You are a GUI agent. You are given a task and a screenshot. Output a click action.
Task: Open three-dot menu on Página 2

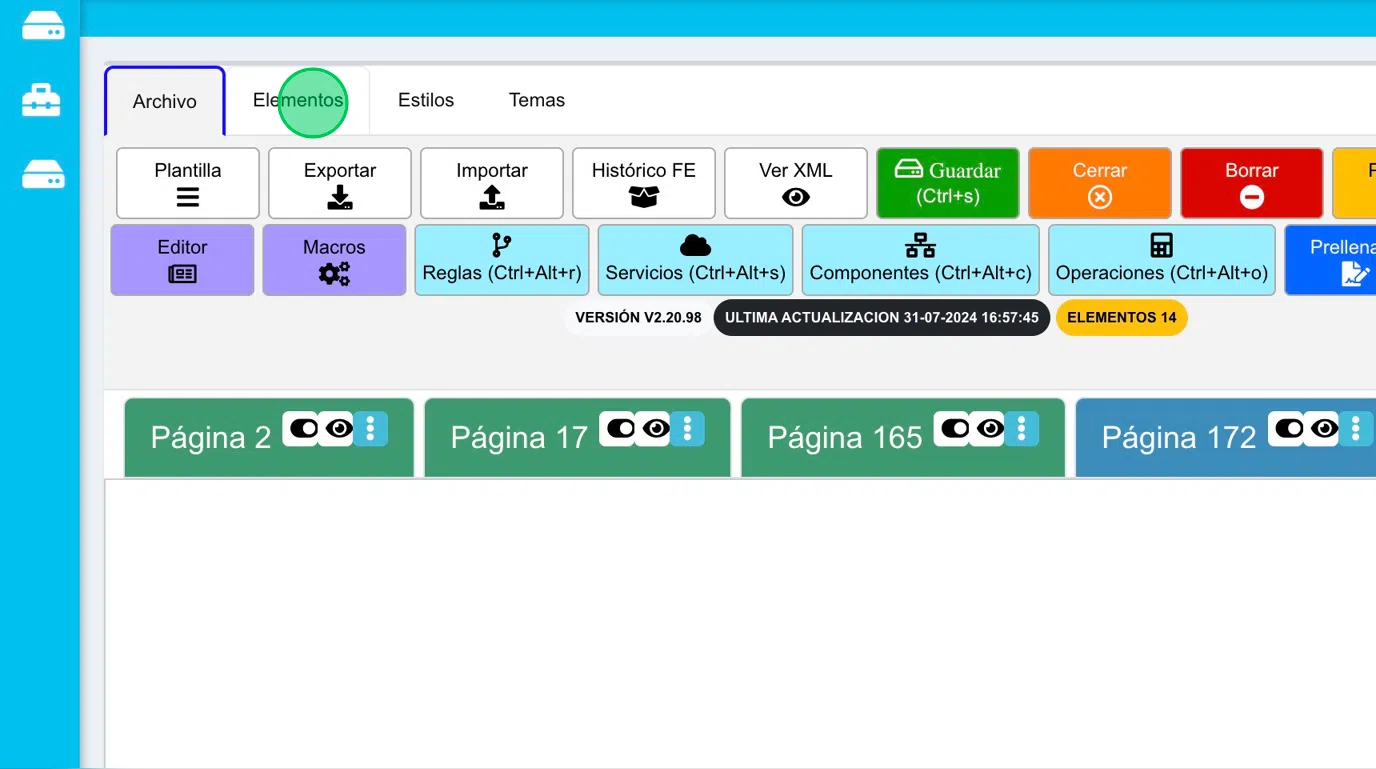coord(370,429)
